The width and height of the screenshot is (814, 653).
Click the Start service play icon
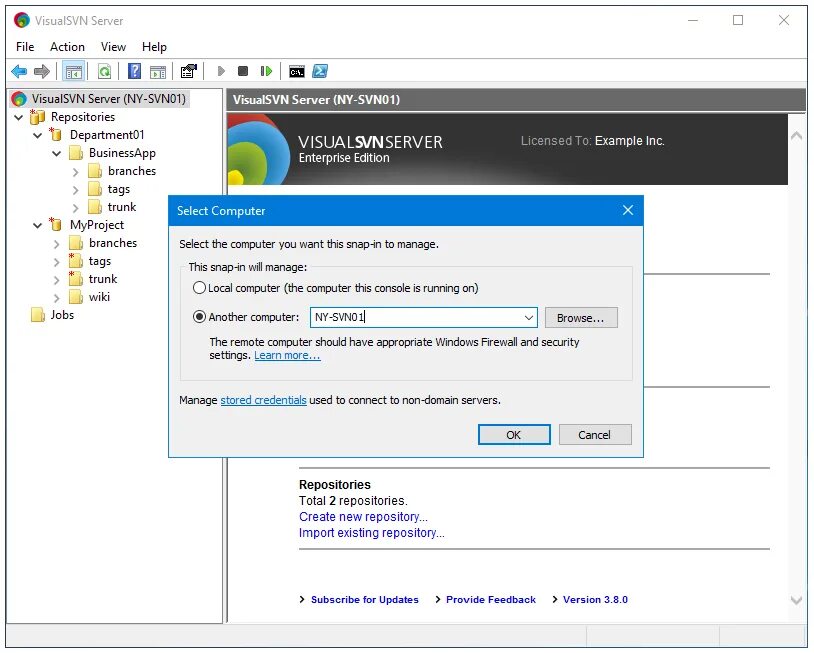(x=221, y=71)
